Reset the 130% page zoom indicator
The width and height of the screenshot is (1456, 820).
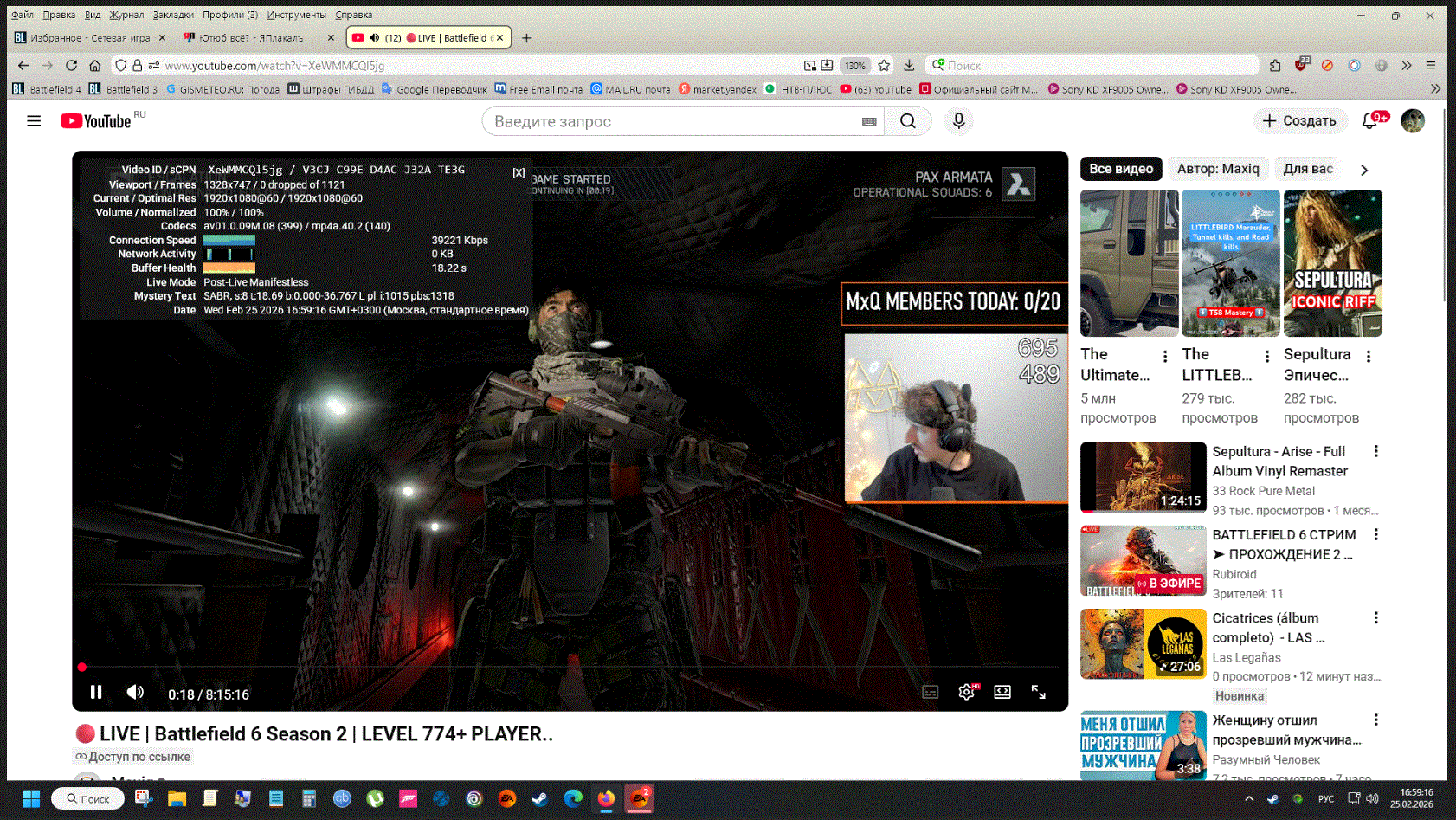click(855, 66)
